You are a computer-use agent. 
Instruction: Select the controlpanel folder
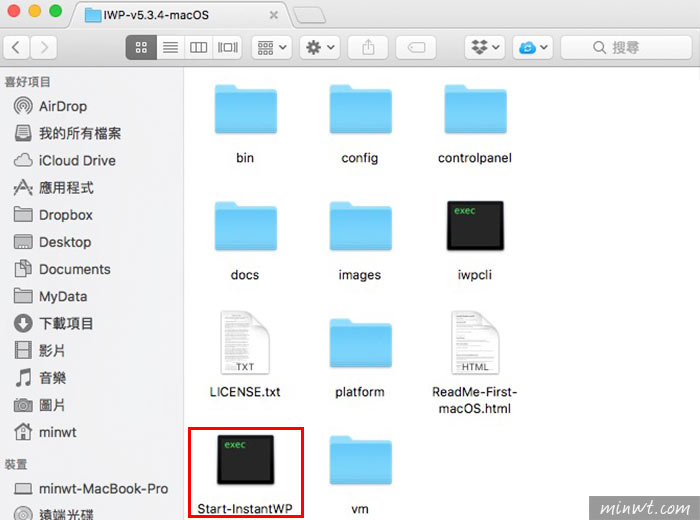475,125
